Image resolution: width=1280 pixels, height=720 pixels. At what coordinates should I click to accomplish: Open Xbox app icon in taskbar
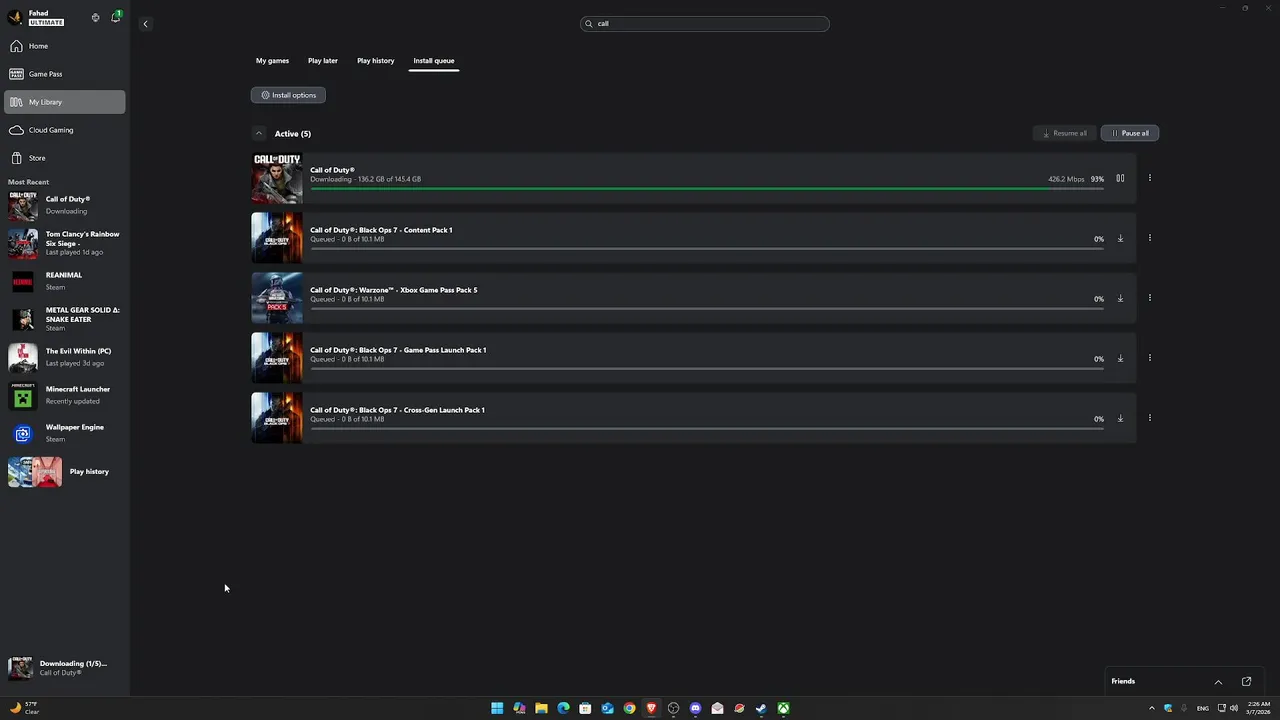tap(783, 708)
